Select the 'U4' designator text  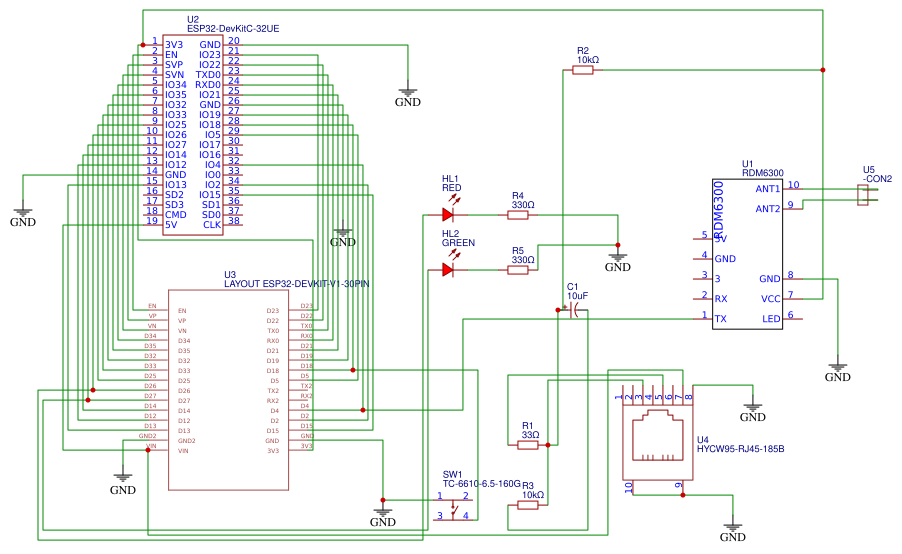[x=702, y=440]
